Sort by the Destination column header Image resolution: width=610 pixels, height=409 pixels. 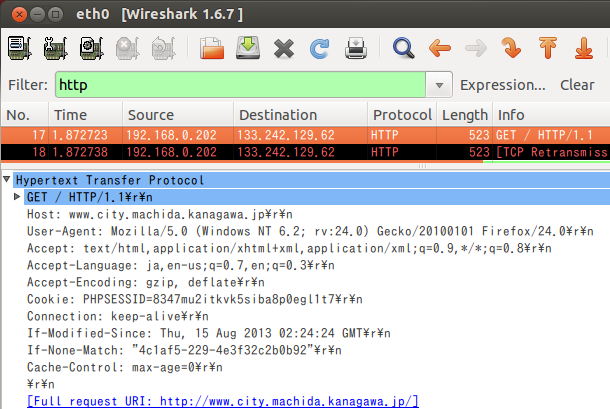pos(301,115)
